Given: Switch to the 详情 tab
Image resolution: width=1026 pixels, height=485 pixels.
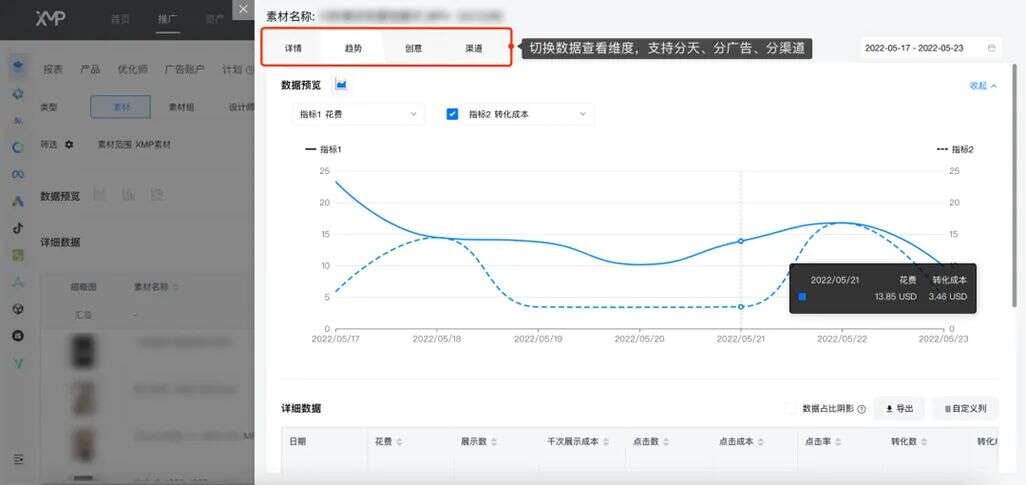Looking at the screenshot, I should pos(292,48).
